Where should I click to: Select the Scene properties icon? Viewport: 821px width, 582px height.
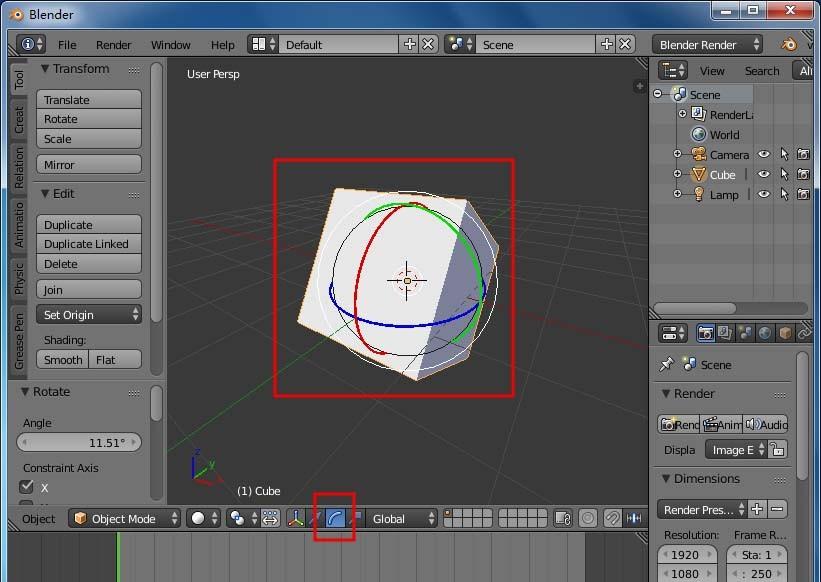[x=744, y=333]
